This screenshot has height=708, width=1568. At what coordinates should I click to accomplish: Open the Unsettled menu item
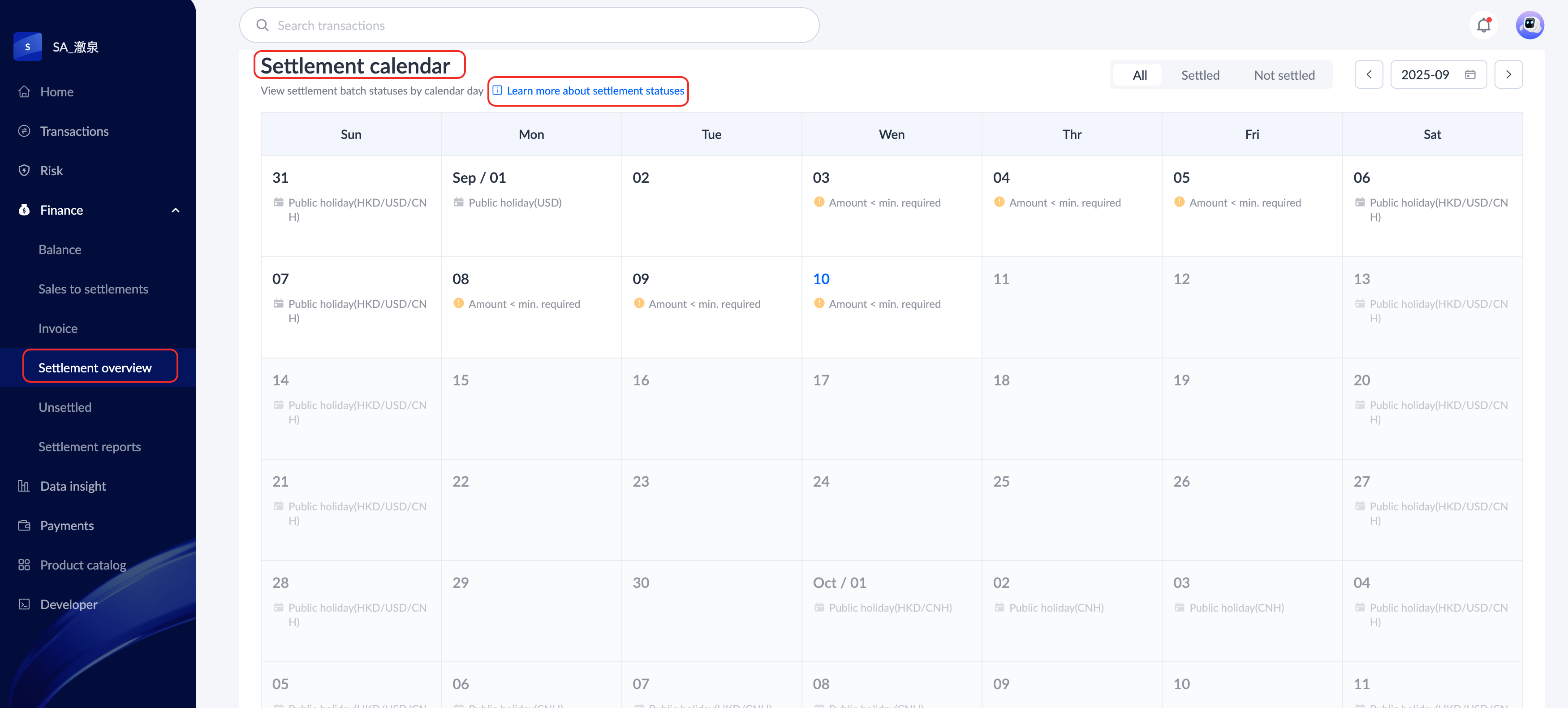point(65,407)
